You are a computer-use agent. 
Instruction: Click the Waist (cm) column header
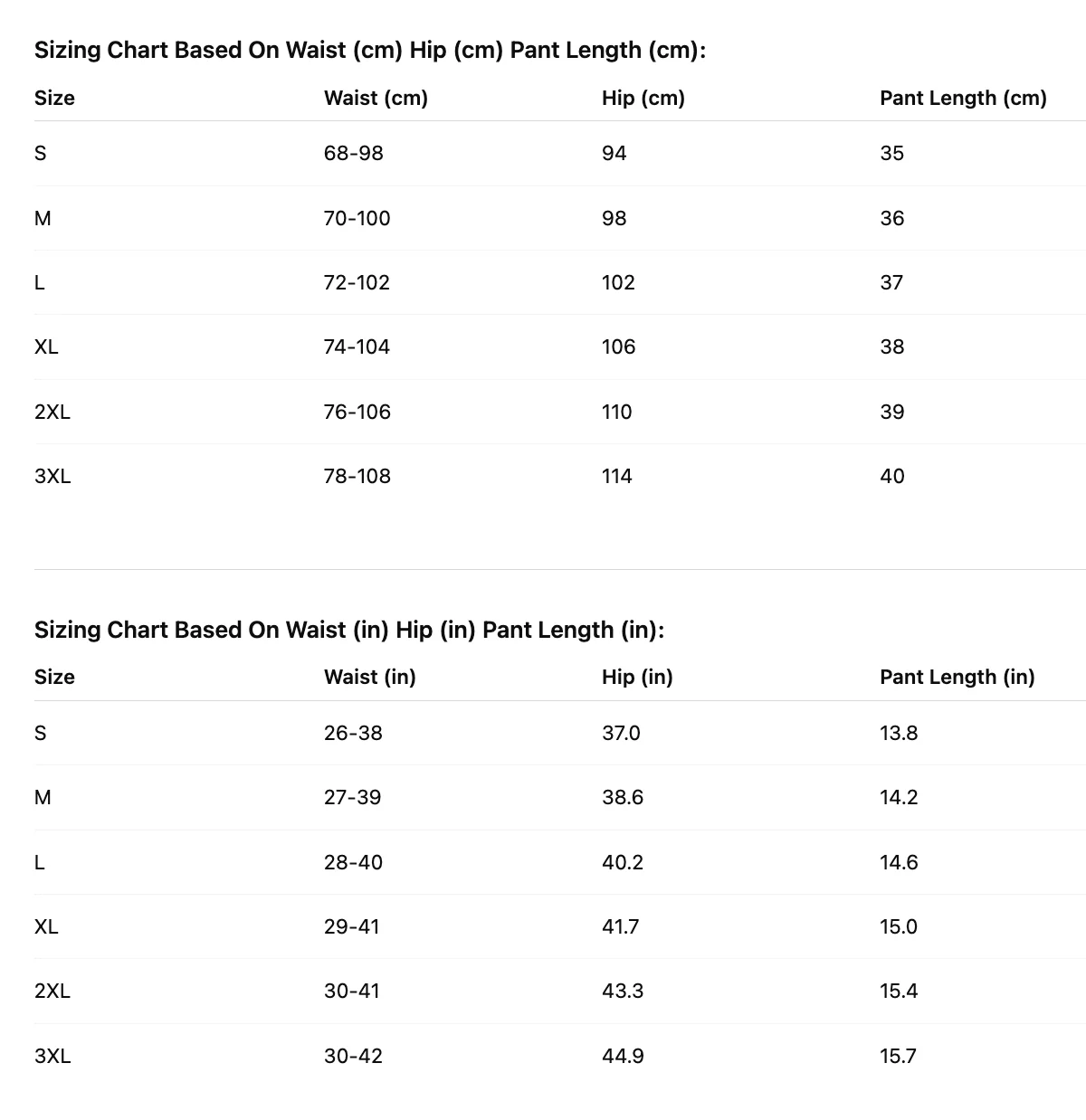(x=376, y=98)
